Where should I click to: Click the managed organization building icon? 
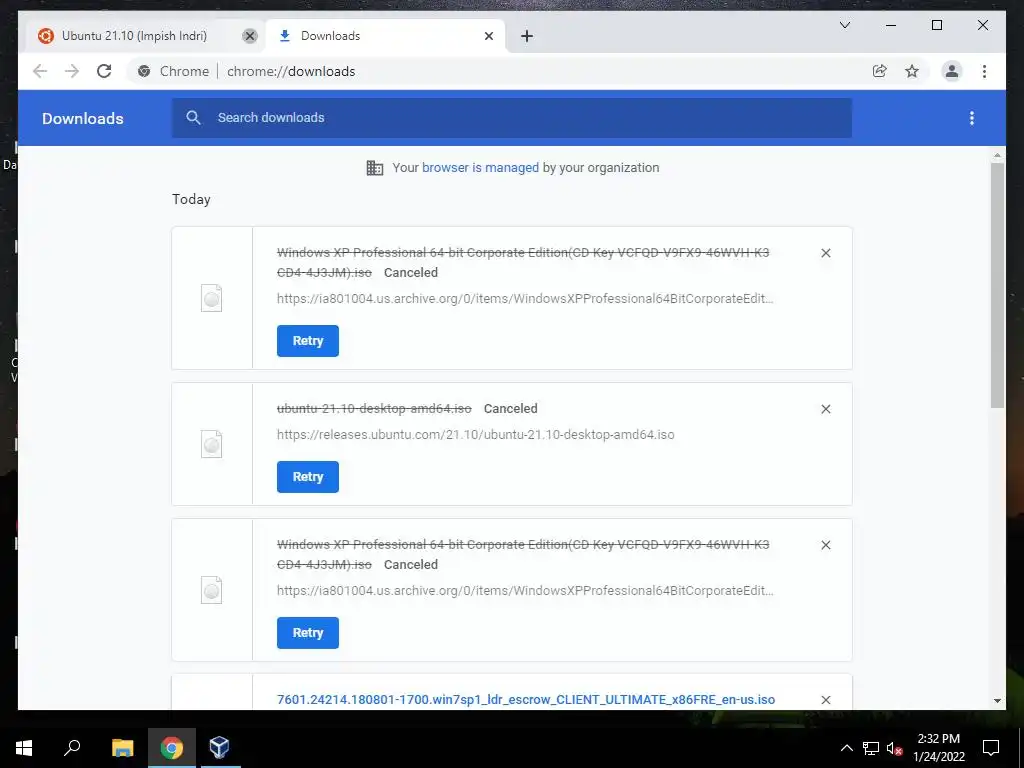click(x=375, y=168)
